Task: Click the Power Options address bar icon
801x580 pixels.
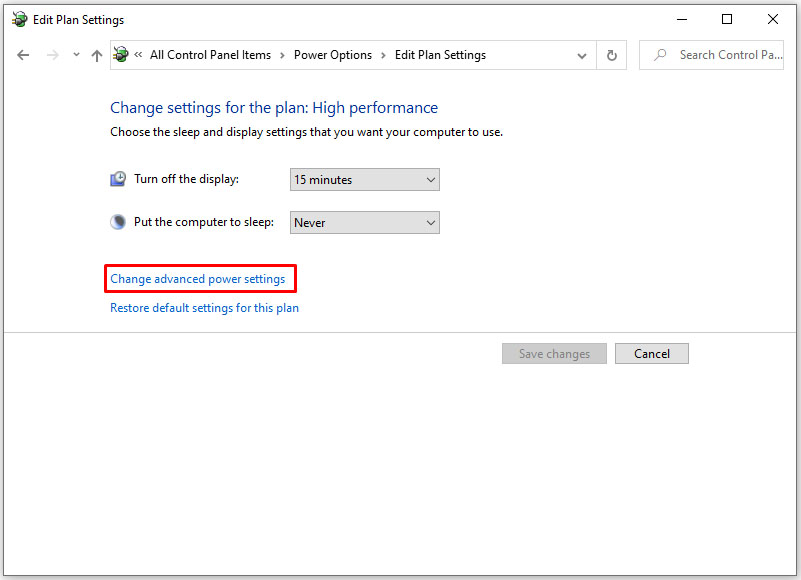Action: (x=121, y=55)
